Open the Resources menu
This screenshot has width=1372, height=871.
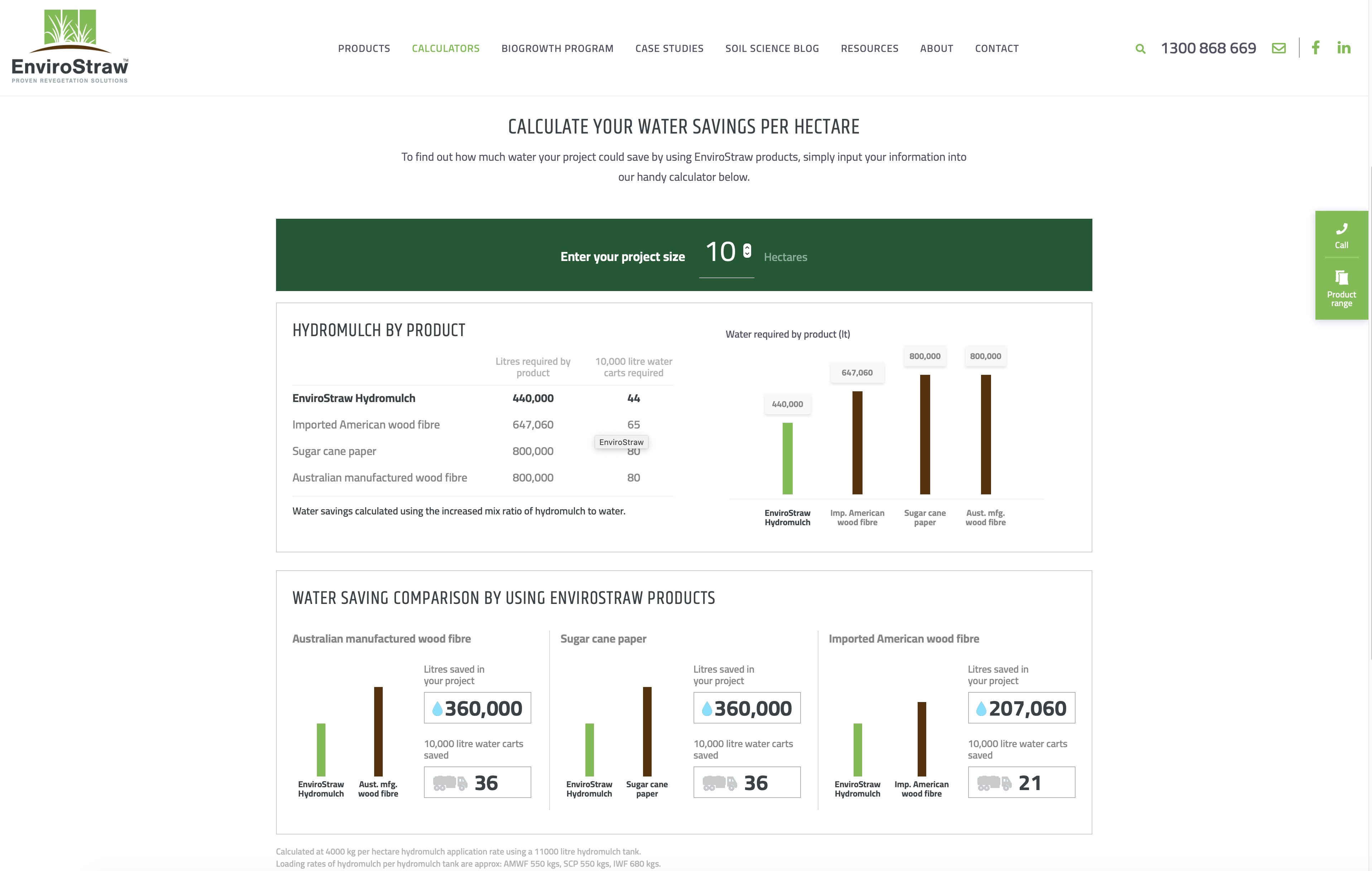pos(869,48)
